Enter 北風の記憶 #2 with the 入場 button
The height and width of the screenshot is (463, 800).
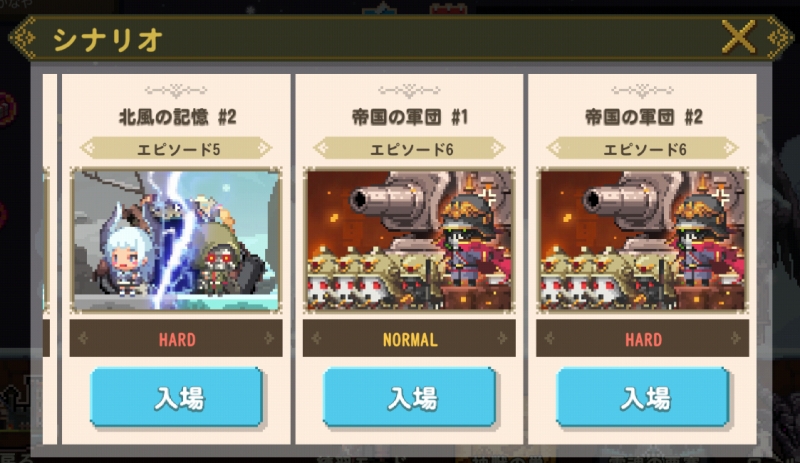tap(177, 397)
